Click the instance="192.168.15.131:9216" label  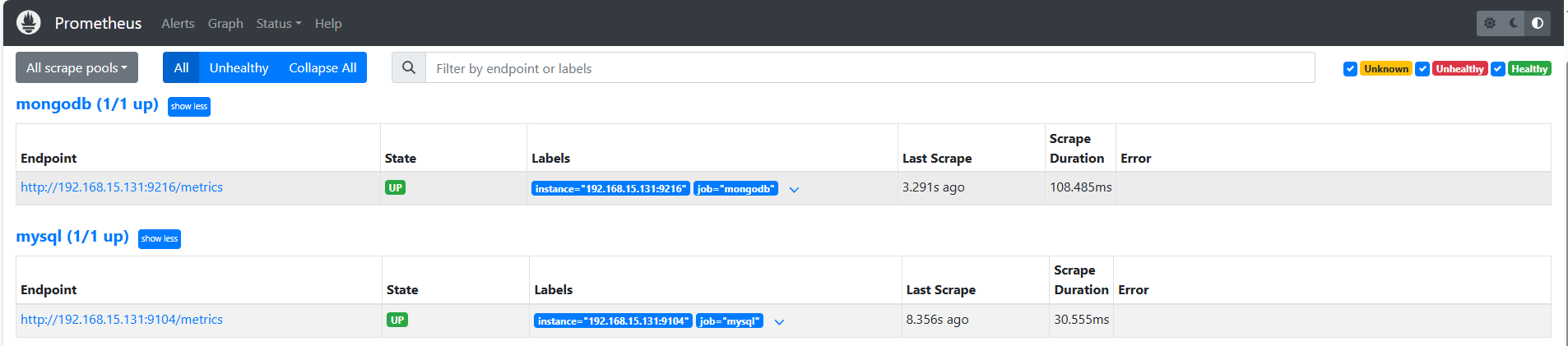pos(610,189)
